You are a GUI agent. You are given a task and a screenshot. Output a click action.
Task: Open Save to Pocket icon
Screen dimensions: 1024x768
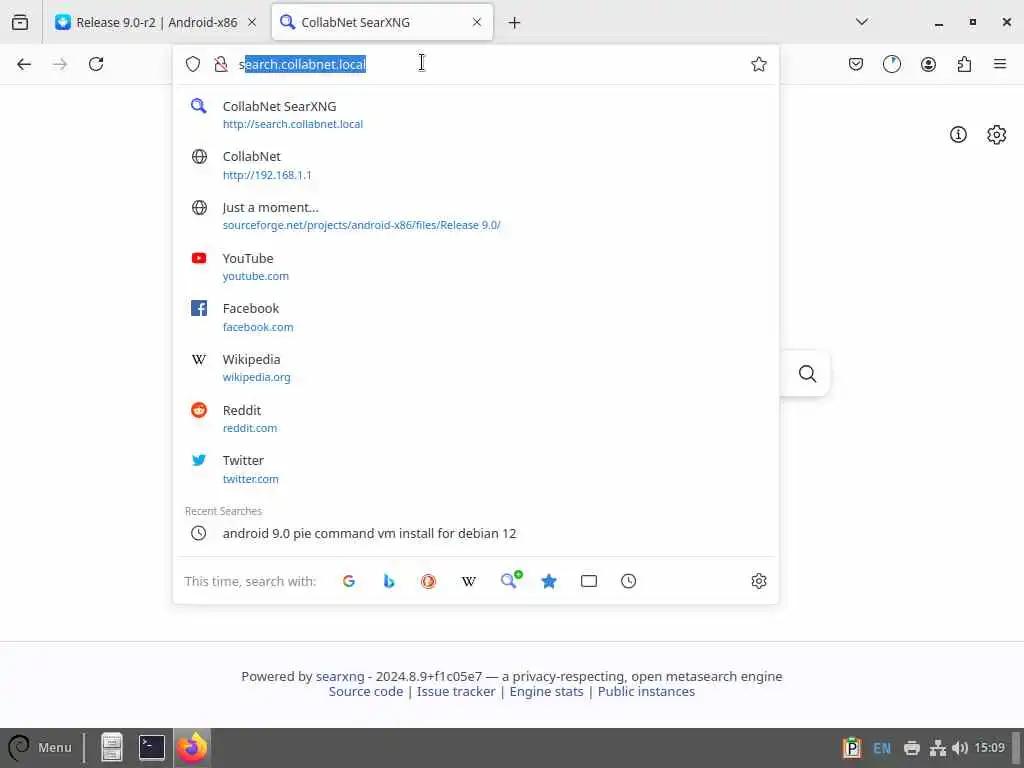856,64
